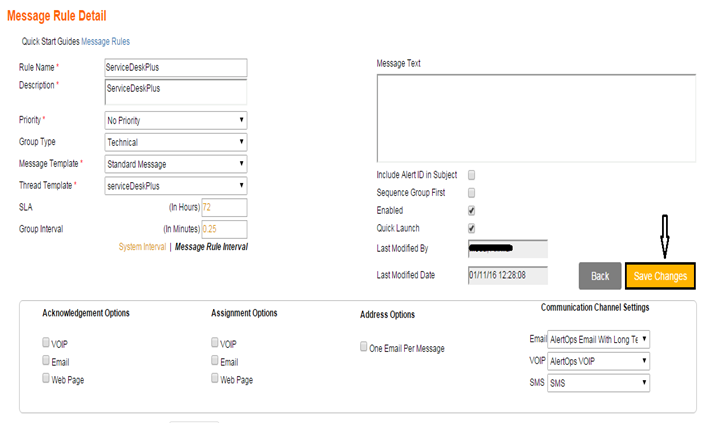Screen dimensions: 718x425
Task: Toggle the Quick Launch checkbox
Action: pyautogui.click(x=471, y=228)
